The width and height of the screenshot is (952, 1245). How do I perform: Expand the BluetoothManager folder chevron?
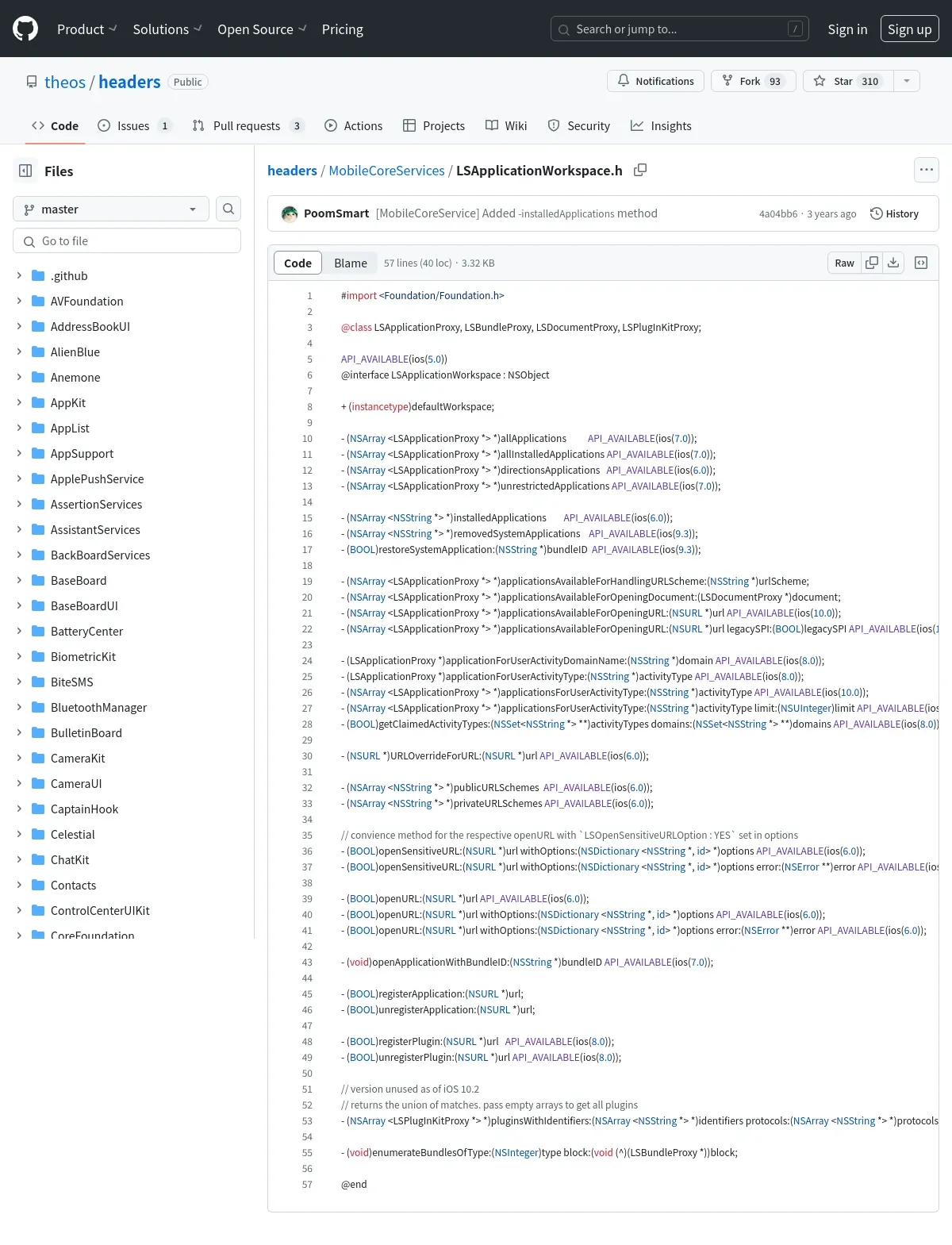[19, 707]
